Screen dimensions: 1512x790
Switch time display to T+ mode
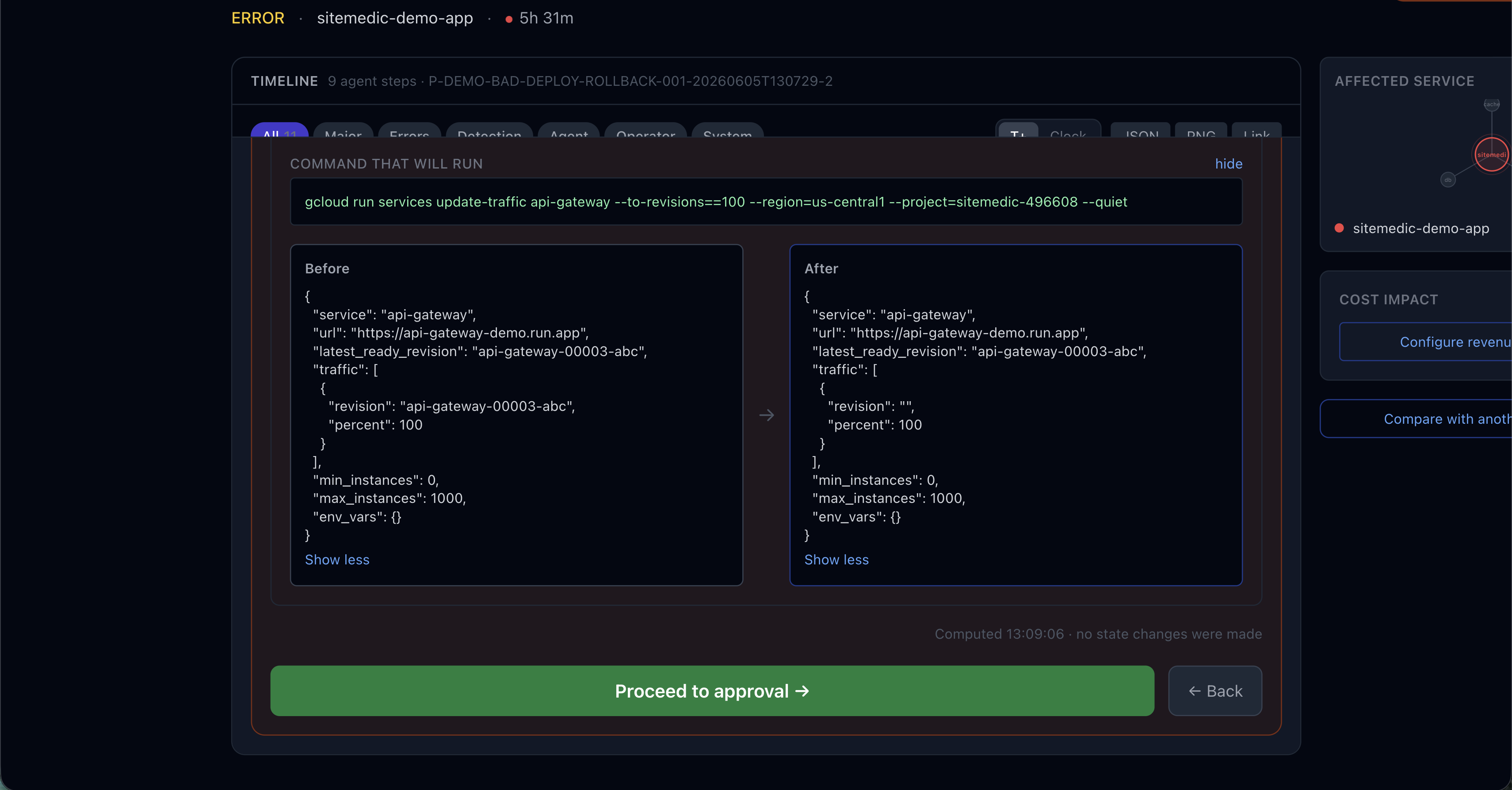click(1018, 130)
